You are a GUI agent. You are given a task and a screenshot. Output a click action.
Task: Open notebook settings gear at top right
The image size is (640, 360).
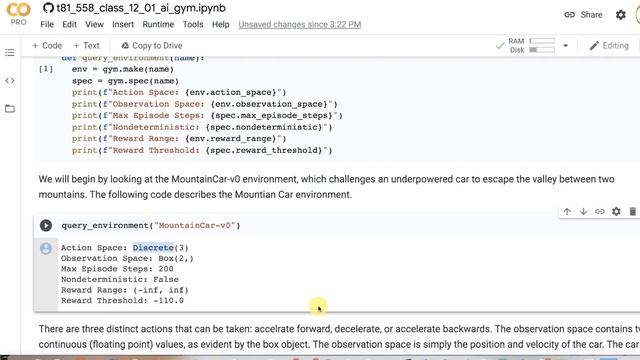click(x=621, y=15)
